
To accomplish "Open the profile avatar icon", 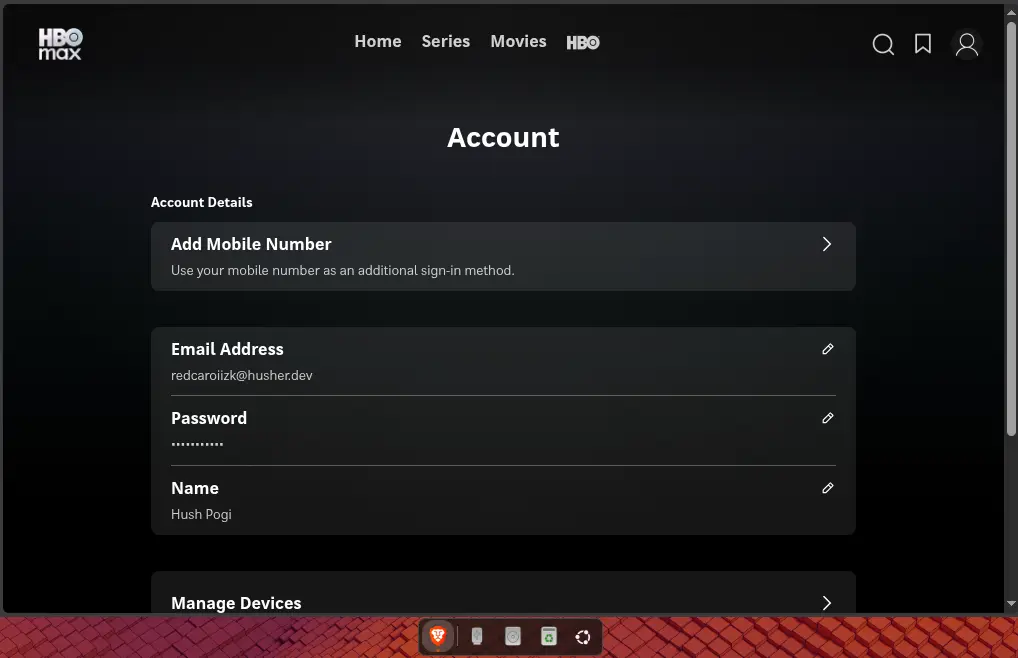I will pos(967,45).
